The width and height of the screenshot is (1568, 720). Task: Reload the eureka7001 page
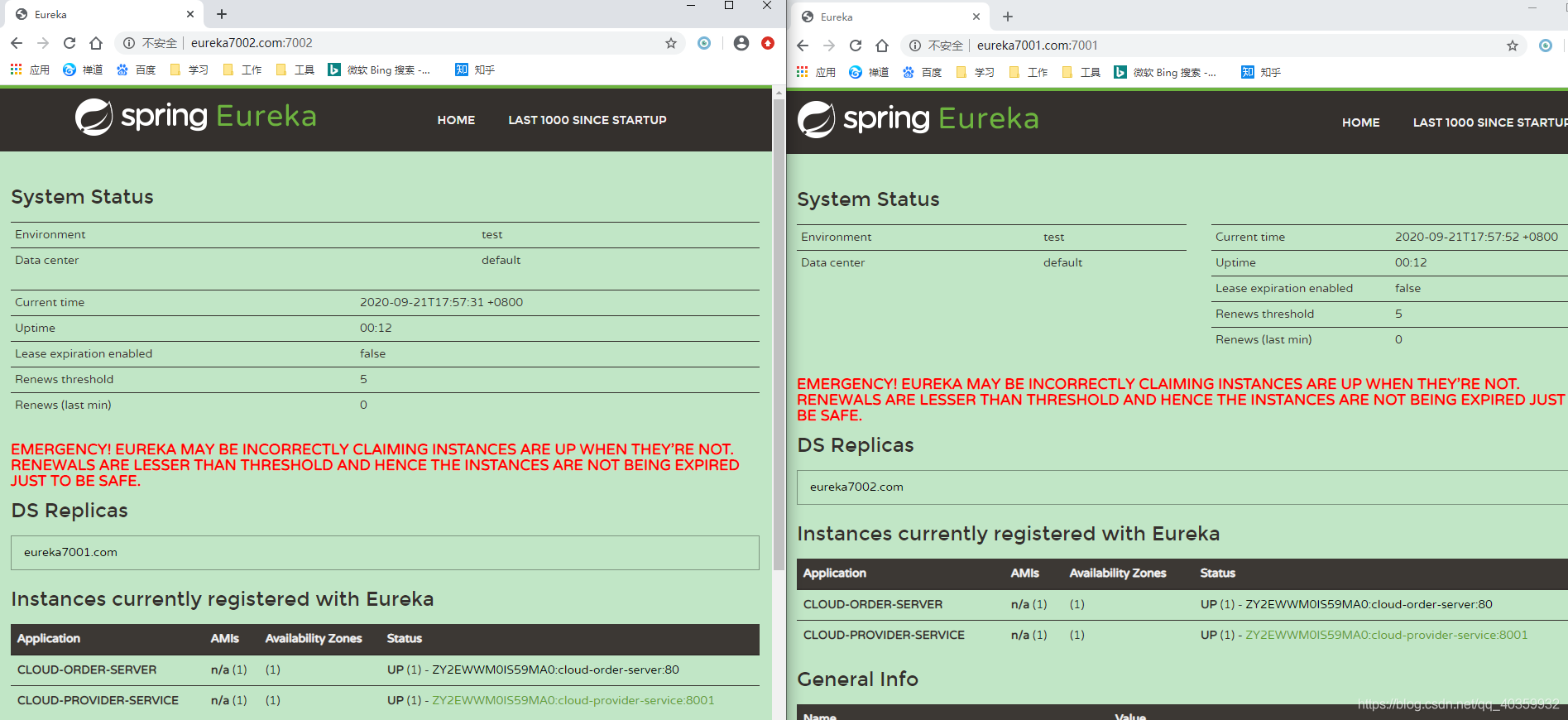856,46
